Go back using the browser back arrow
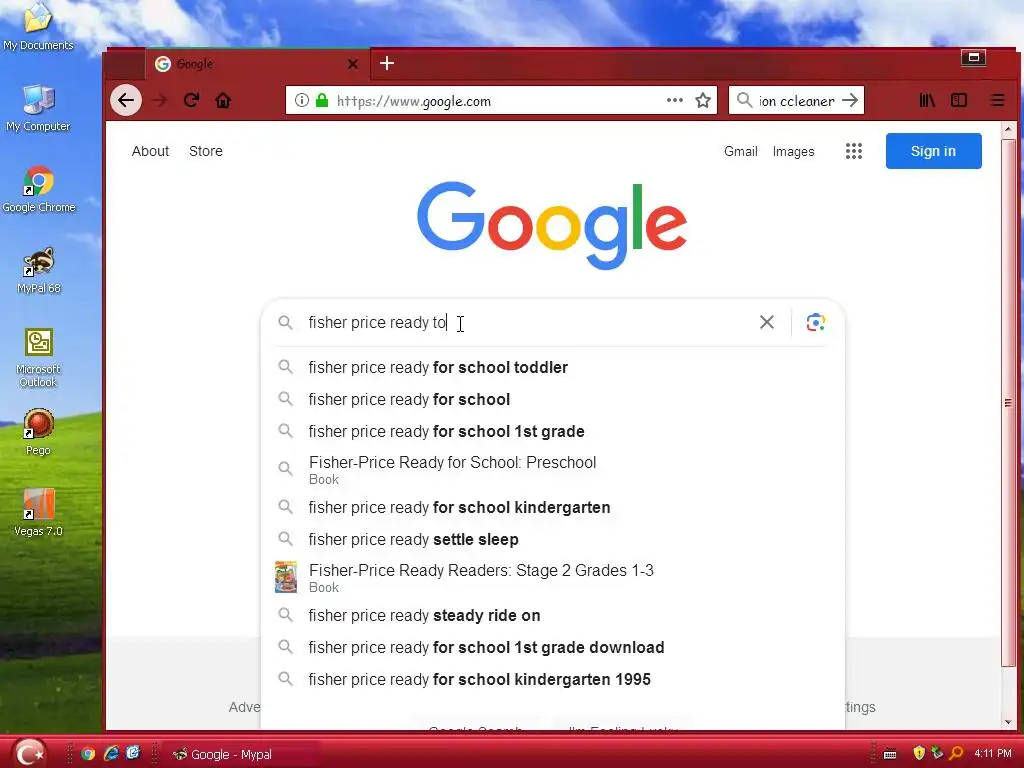The height and width of the screenshot is (768, 1024). click(x=126, y=101)
